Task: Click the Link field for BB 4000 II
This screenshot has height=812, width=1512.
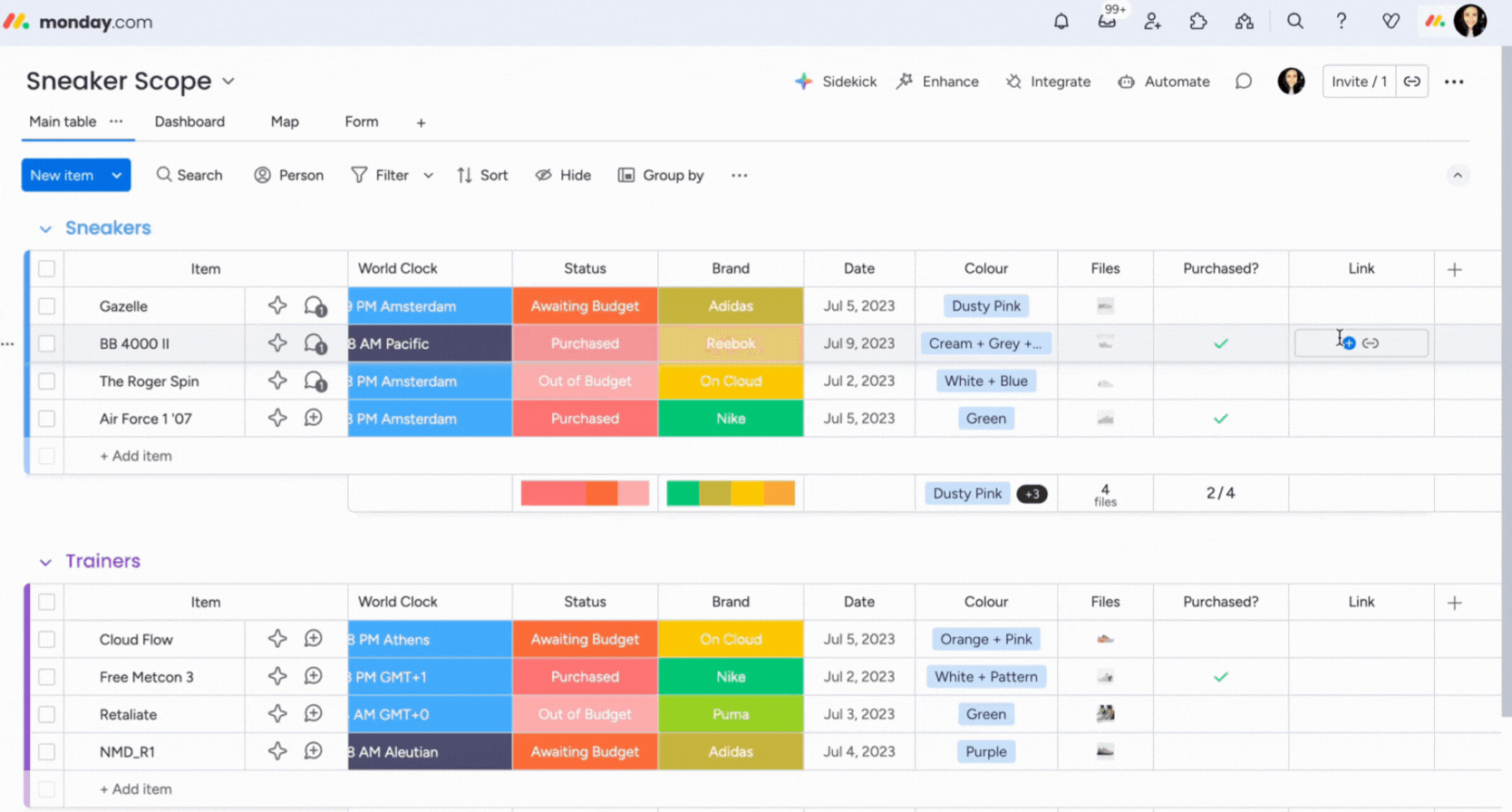Action: click(x=1361, y=343)
